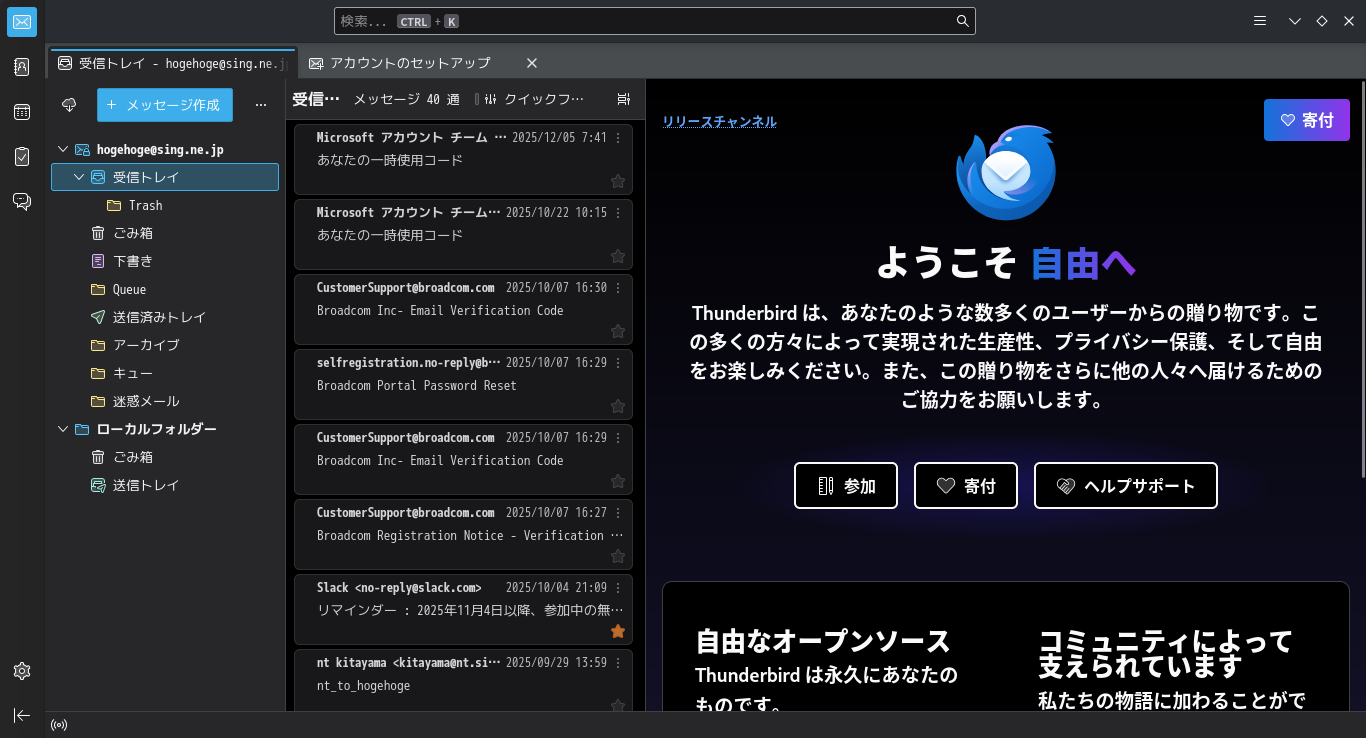The image size is (1366, 738).
Task: Open the more menu on the Slack message
Action: 618,588
